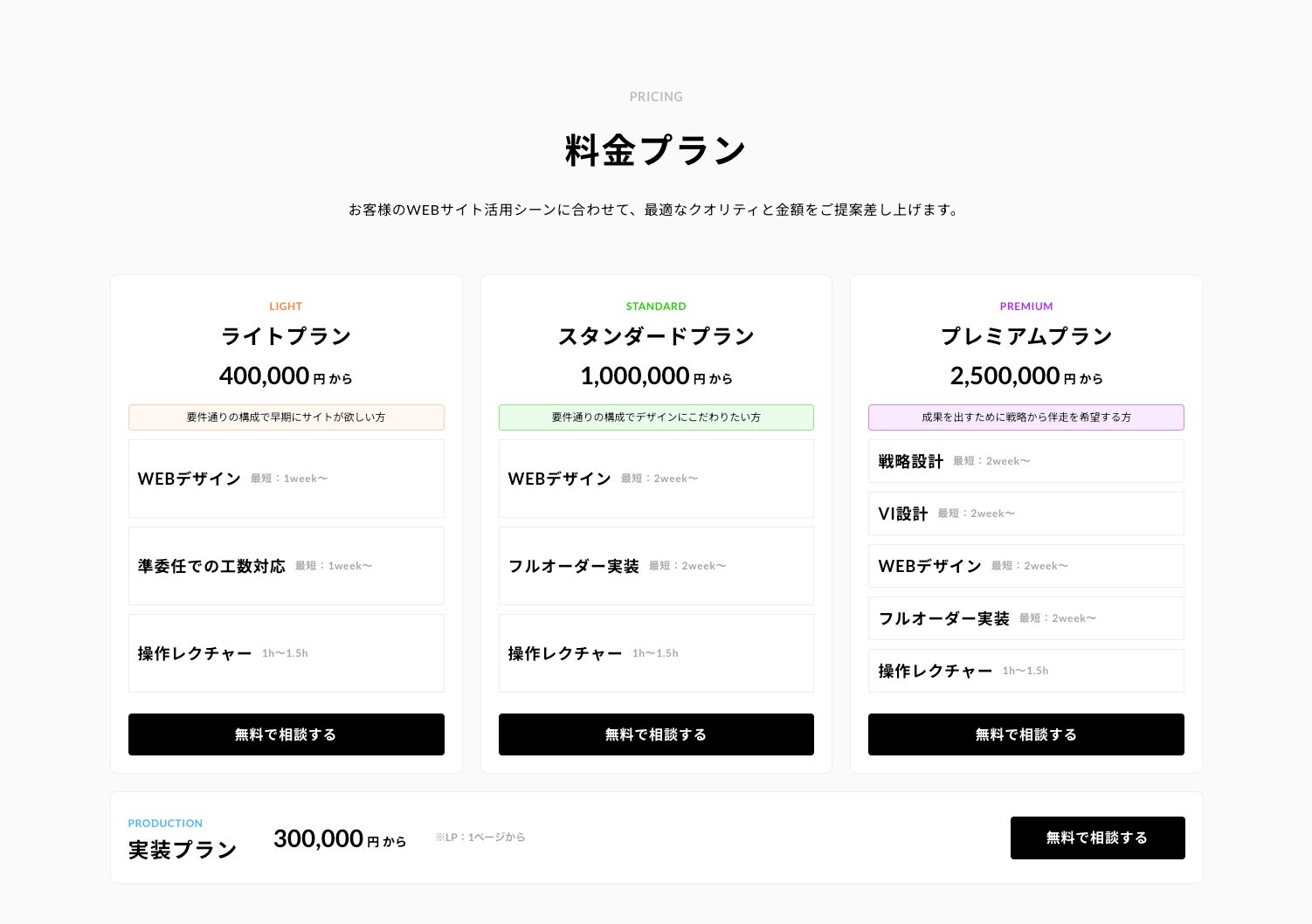Select the VI設計 feature row
Image resolution: width=1312 pixels, height=924 pixels.
coord(1025,514)
